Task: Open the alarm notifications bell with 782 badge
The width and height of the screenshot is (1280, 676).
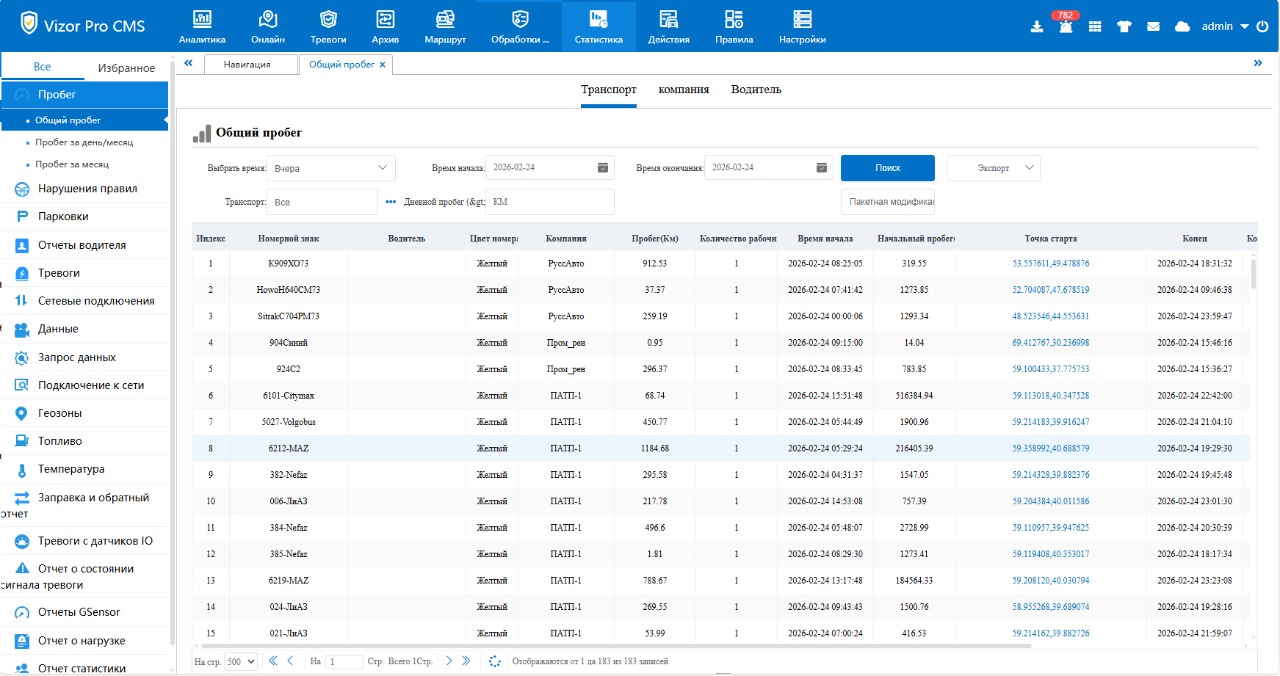Action: (x=1066, y=26)
